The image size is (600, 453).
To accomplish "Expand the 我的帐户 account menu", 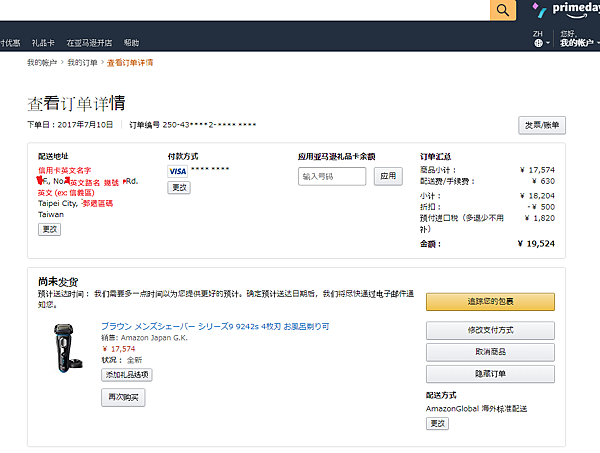I will pos(579,39).
